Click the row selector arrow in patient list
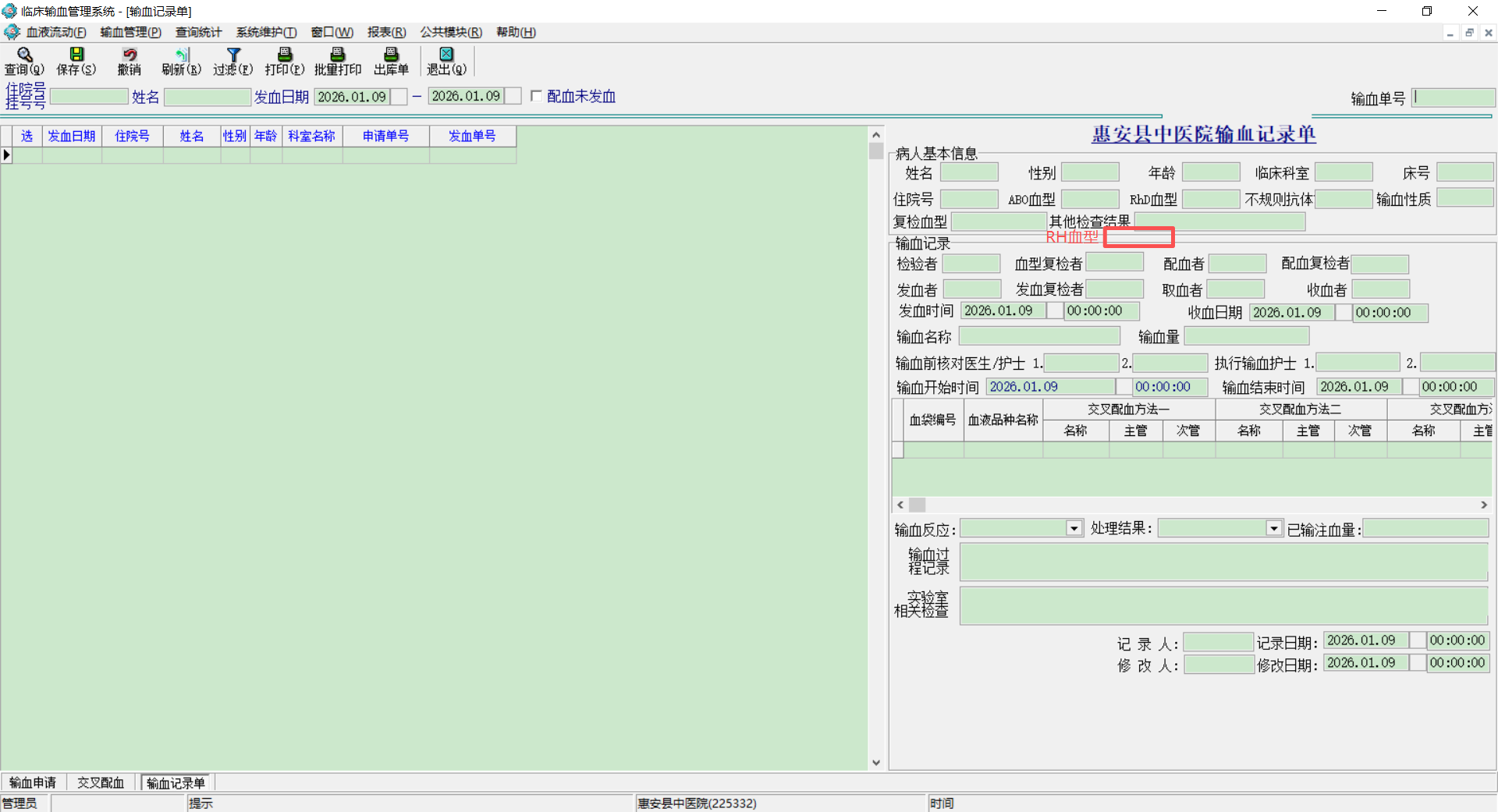The height and width of the screenshot is (812, 1498). [x=7, y=154]
